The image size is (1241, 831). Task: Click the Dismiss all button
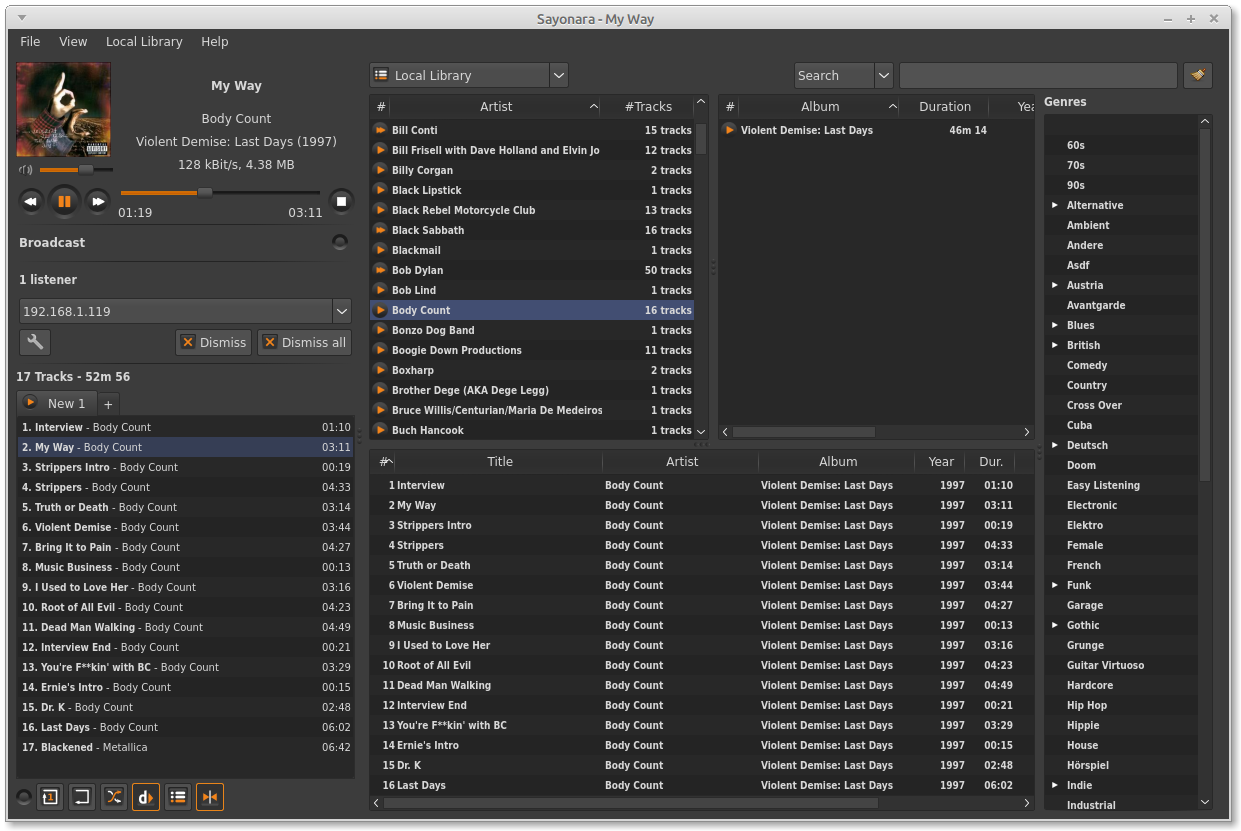[x=304, y=342]
